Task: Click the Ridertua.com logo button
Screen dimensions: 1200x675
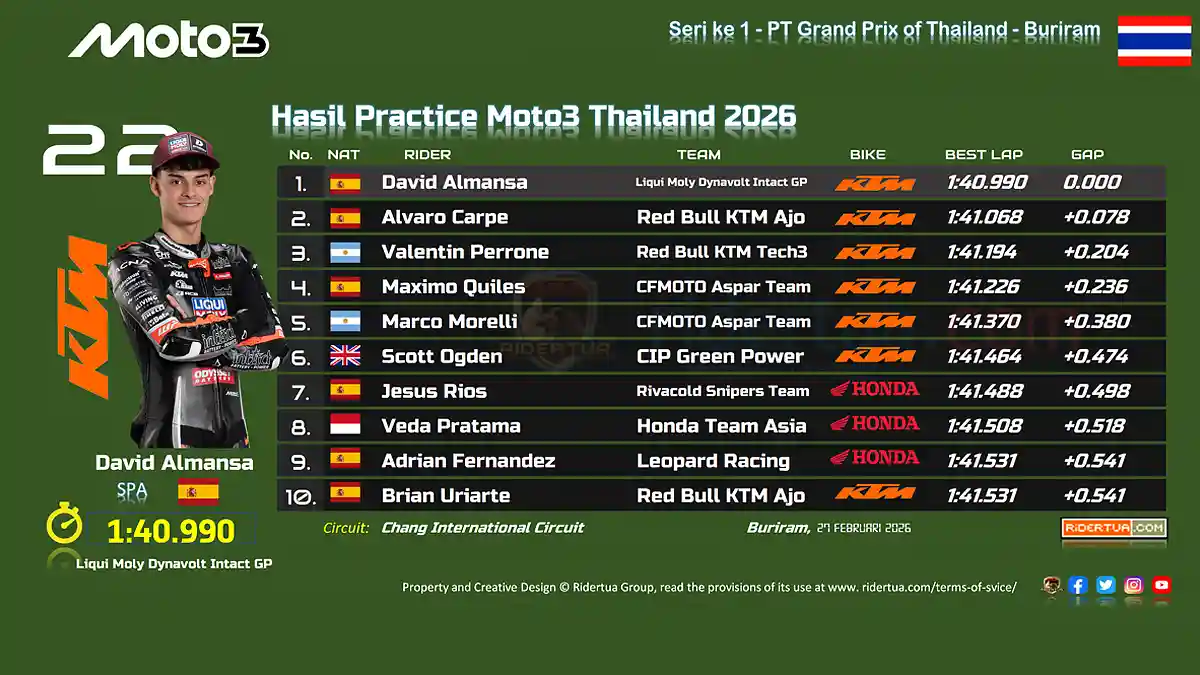Action: [x=1113, y=528]
